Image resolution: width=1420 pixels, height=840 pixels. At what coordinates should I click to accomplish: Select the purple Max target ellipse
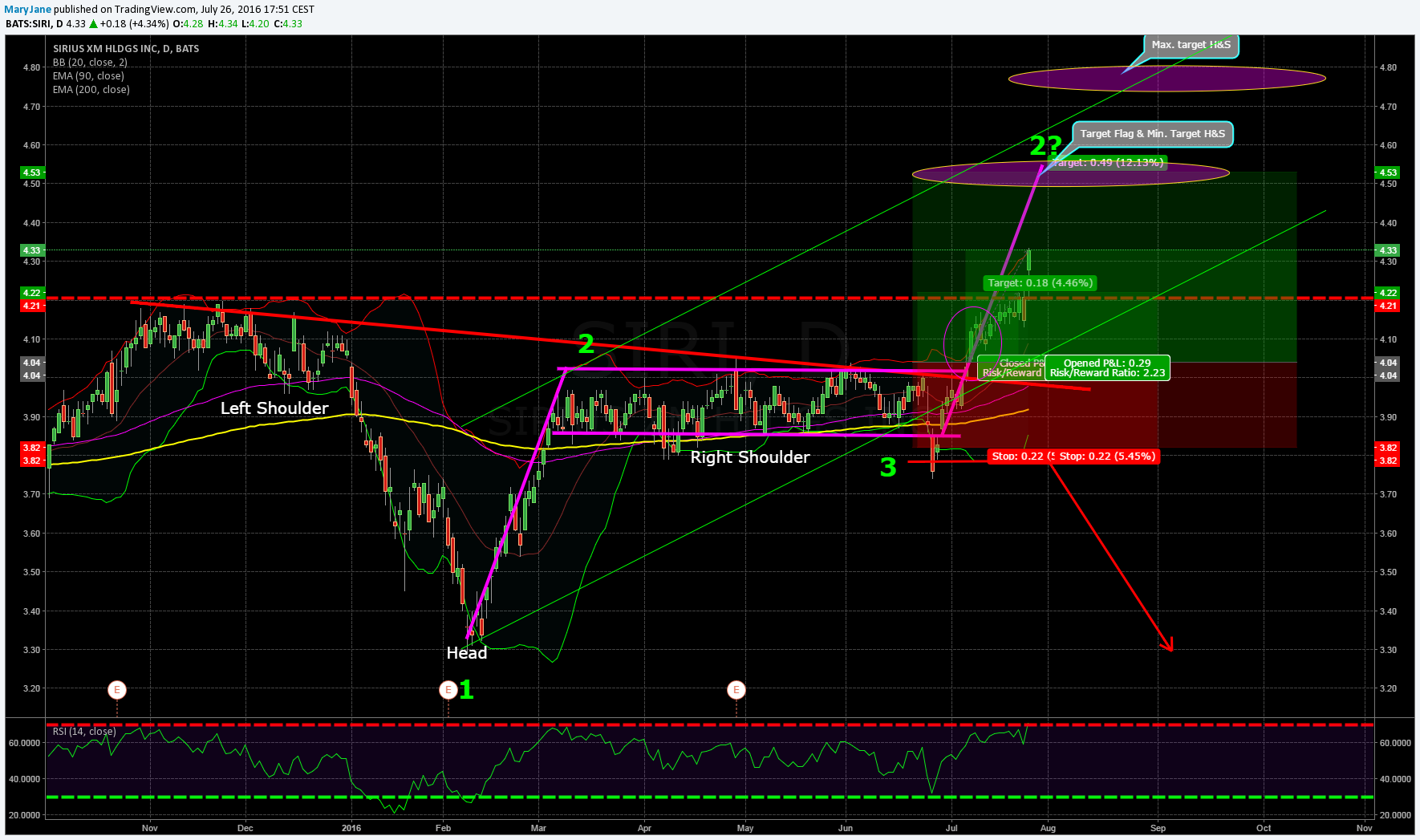1166,79
